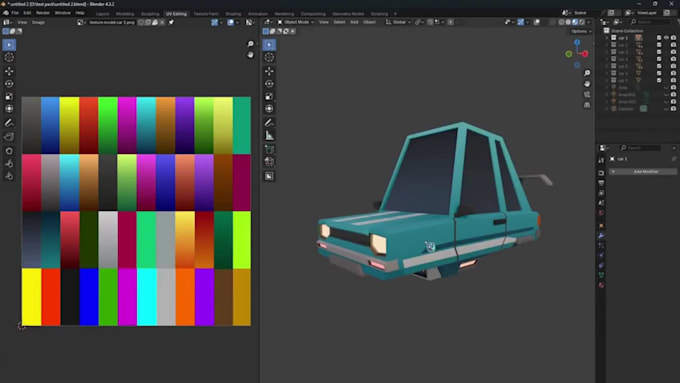The height and width of the screenshot is (383, 680).
Task: Select the Cursor tool in the UV editor
Action: point(9,57)
